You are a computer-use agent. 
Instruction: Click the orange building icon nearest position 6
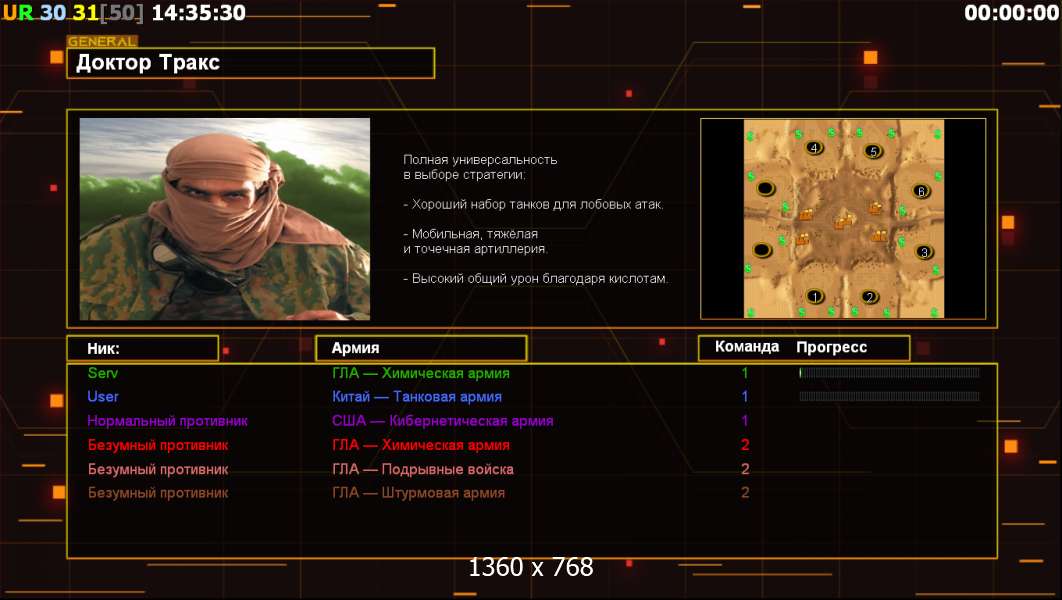[875, 207]
